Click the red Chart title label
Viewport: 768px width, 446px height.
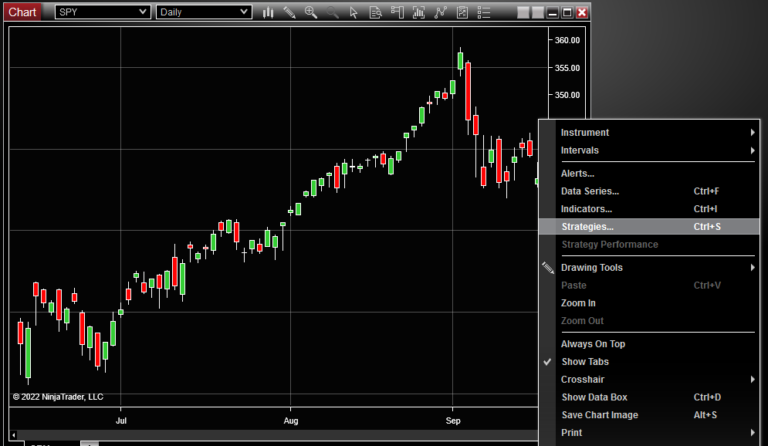pyautogui.click(x=22, y=12)
